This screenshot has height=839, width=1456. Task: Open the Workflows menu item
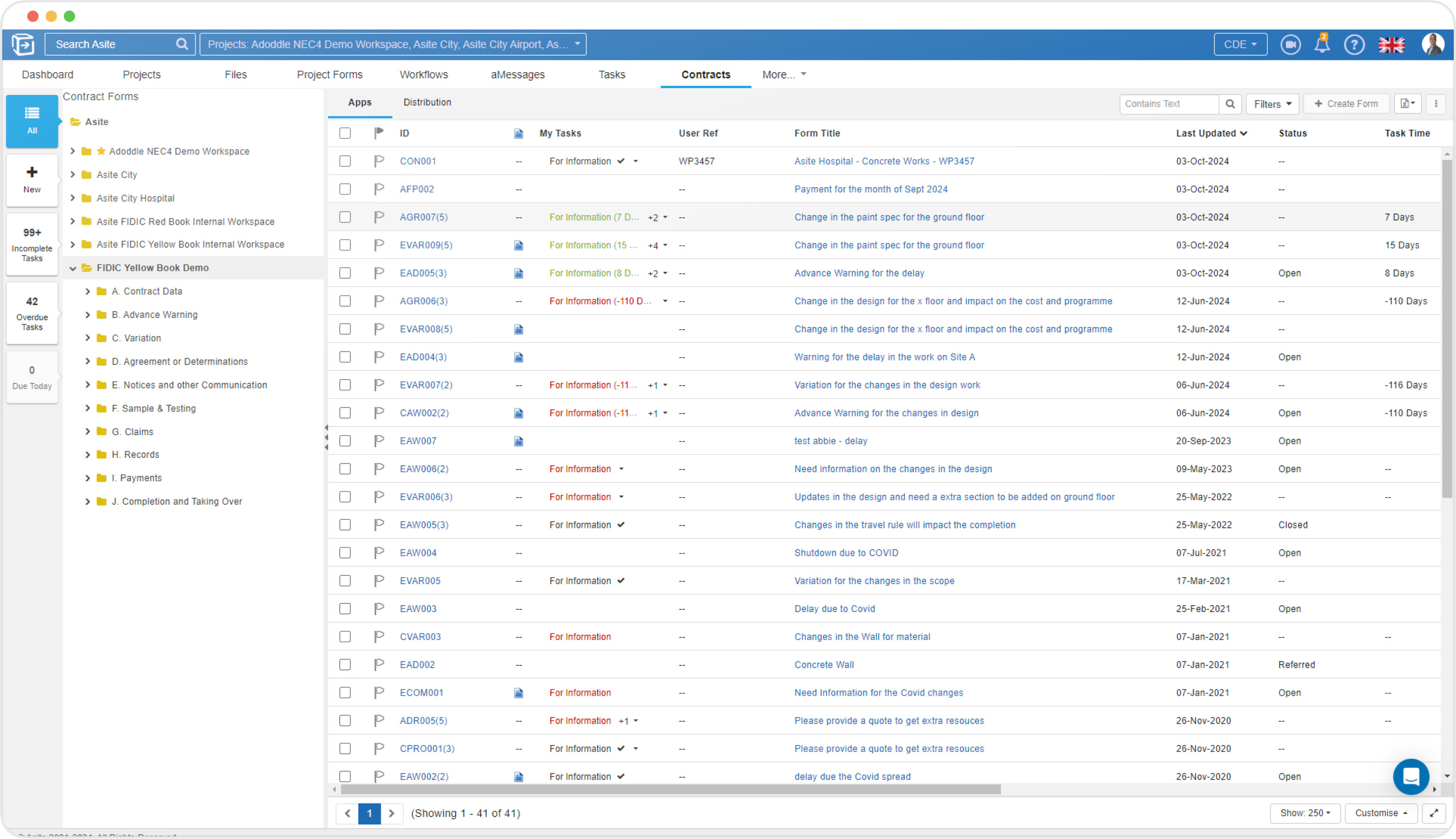(x=424, y=75)
